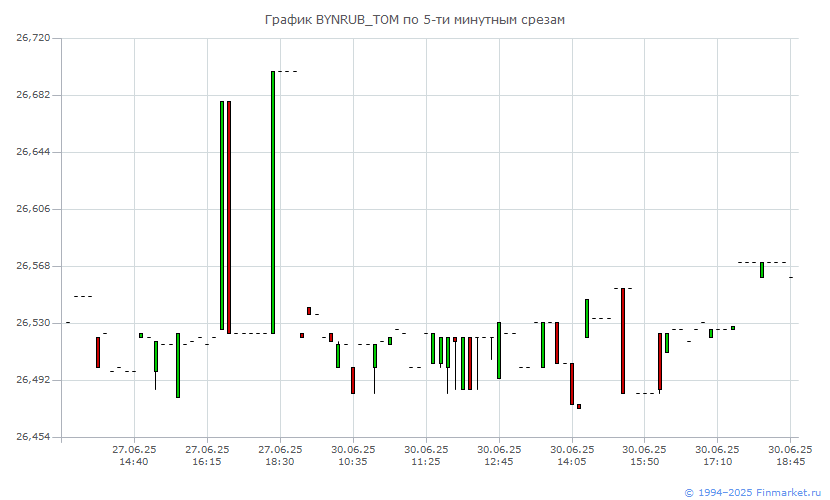830x500 pixels.
Task: Click the 26,492 price axis label
Action: point(33,380)
